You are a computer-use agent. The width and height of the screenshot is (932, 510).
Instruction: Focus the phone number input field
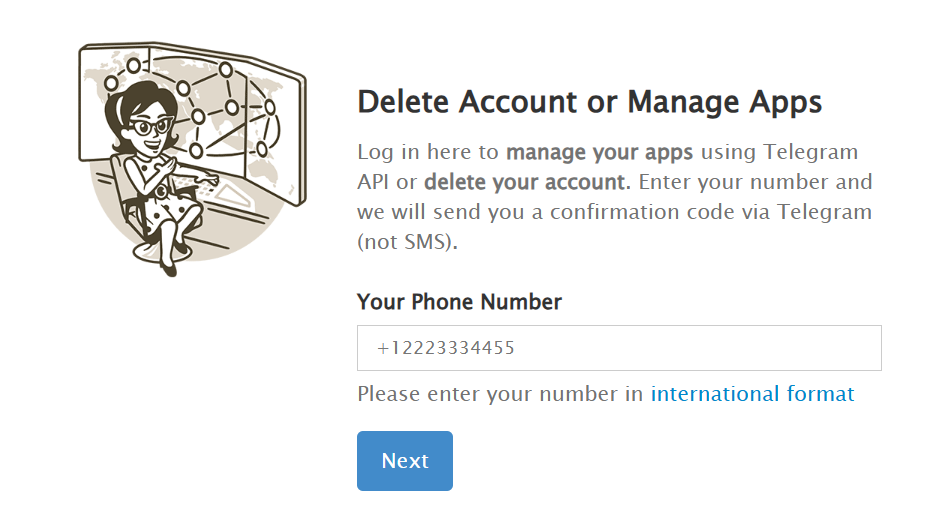pos(619,348)
